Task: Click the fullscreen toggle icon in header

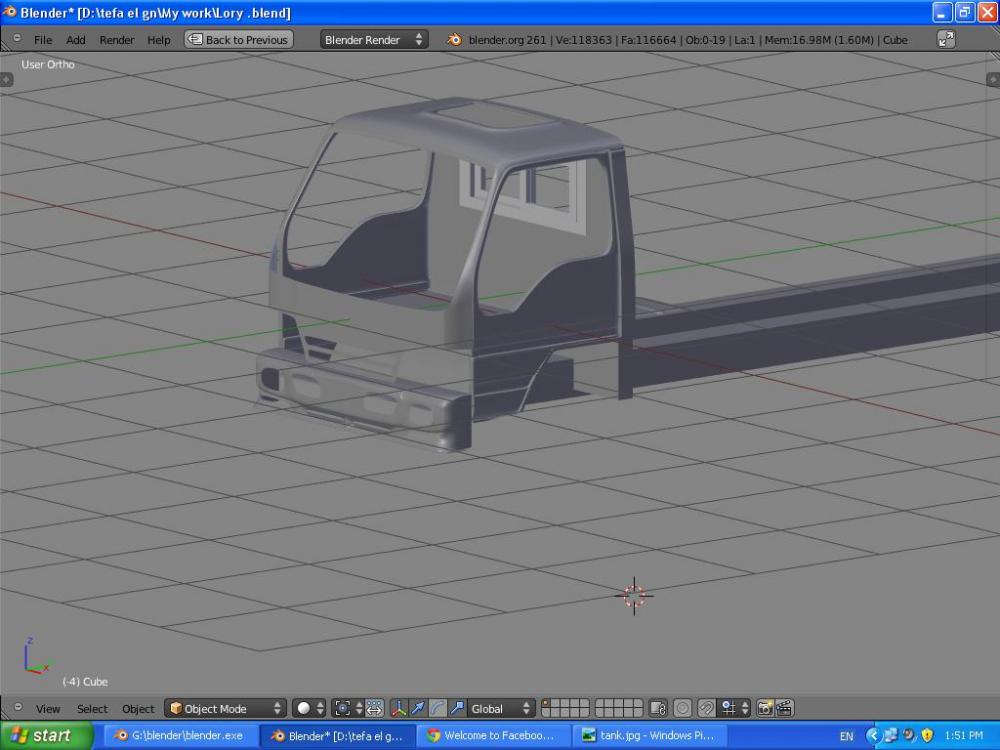Action: (946, 40)
